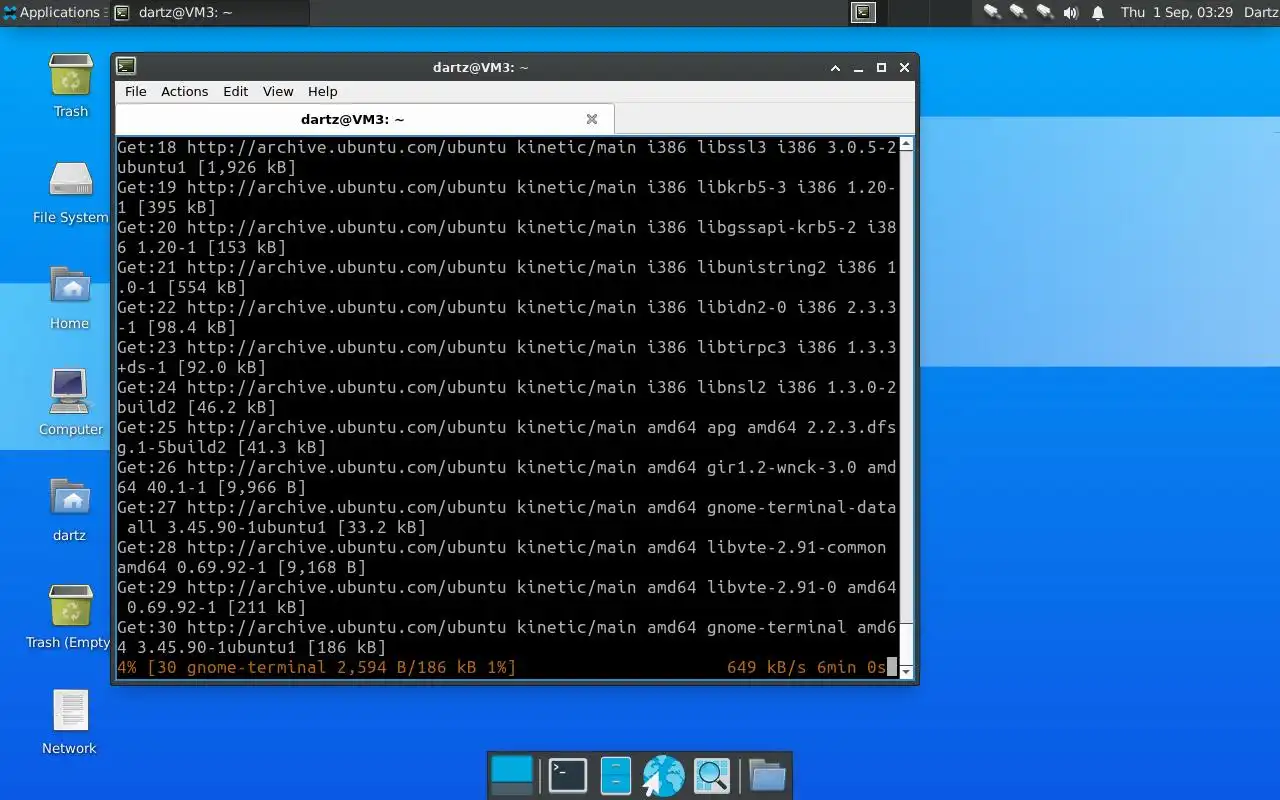The width and height of the screenshot is (1280, 800).
Task: Open the File System desktop icon
Action: coord(70,181)
